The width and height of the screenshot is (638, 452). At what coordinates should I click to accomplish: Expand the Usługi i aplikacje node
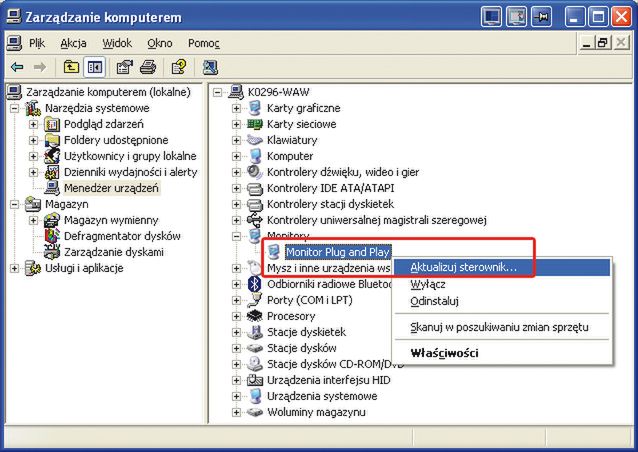[14, 268]
